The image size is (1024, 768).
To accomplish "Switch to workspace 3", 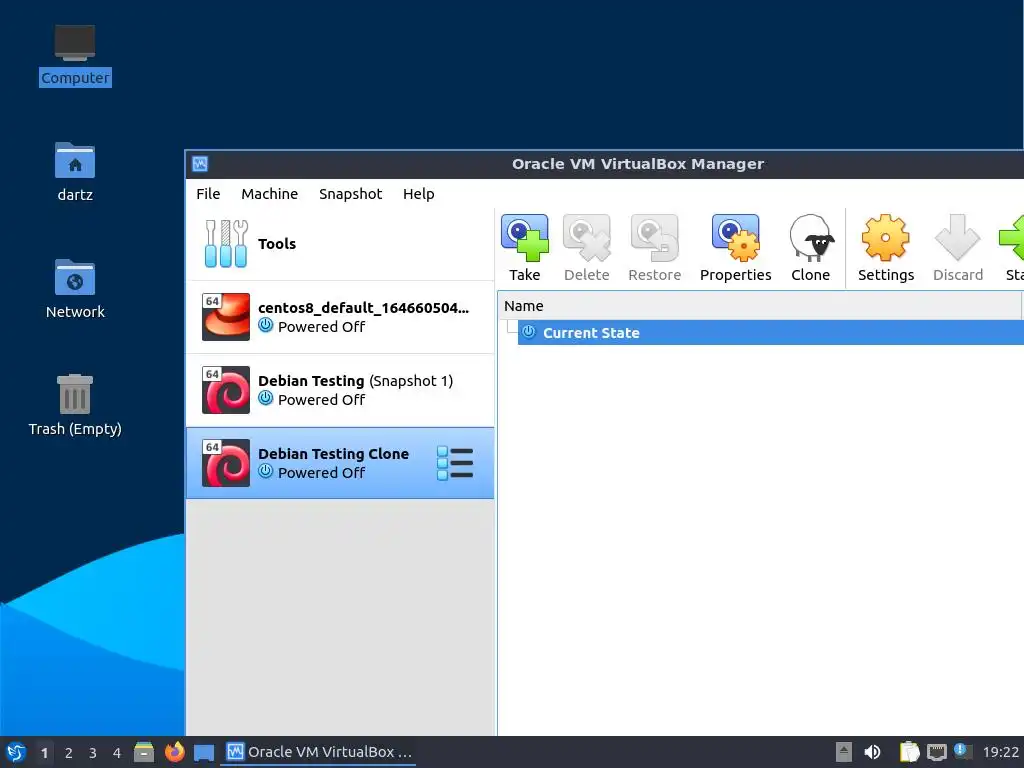I will point(93,753).
